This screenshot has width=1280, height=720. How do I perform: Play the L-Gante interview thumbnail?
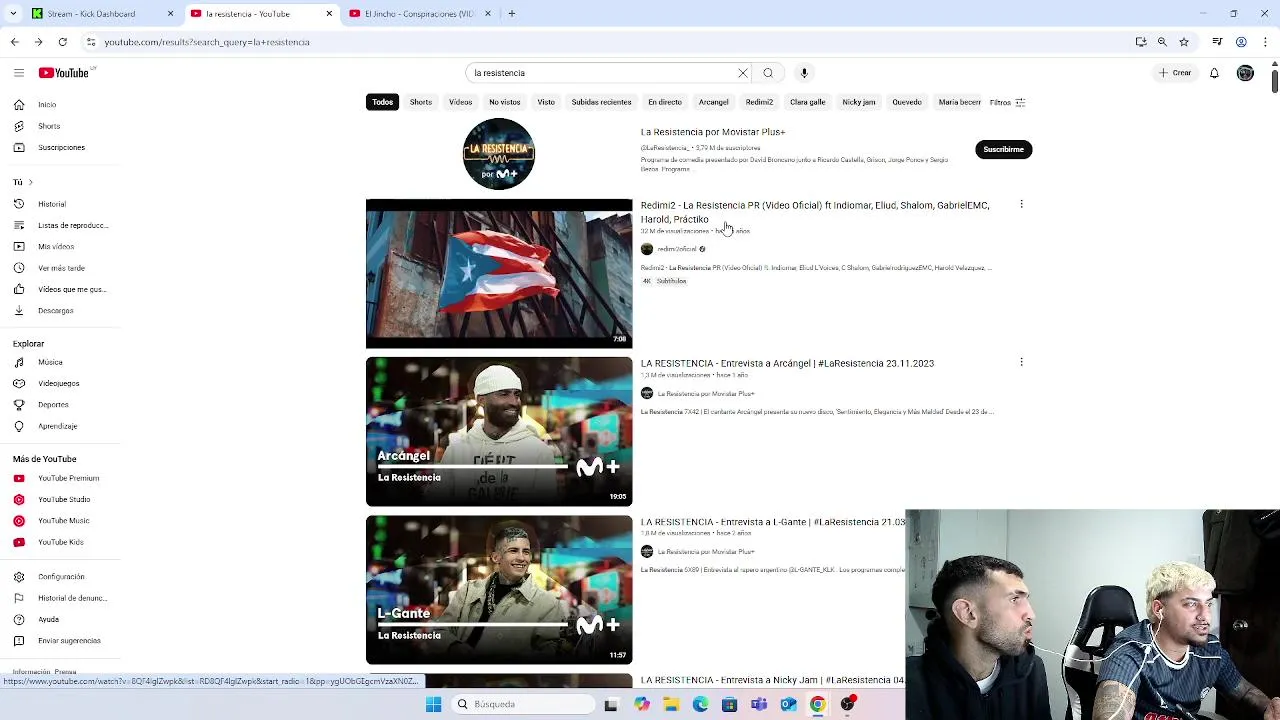pos(499,590)
